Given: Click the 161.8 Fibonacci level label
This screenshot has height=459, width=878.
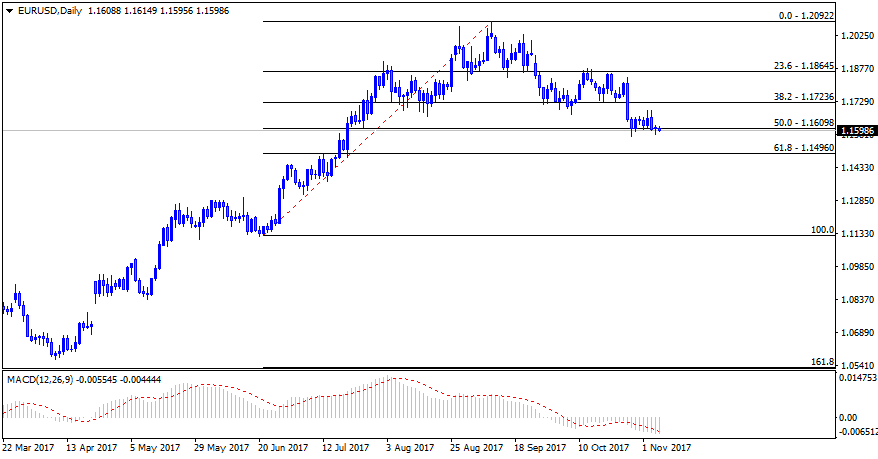Looking at the screenshot, I should tap(822, 362).
